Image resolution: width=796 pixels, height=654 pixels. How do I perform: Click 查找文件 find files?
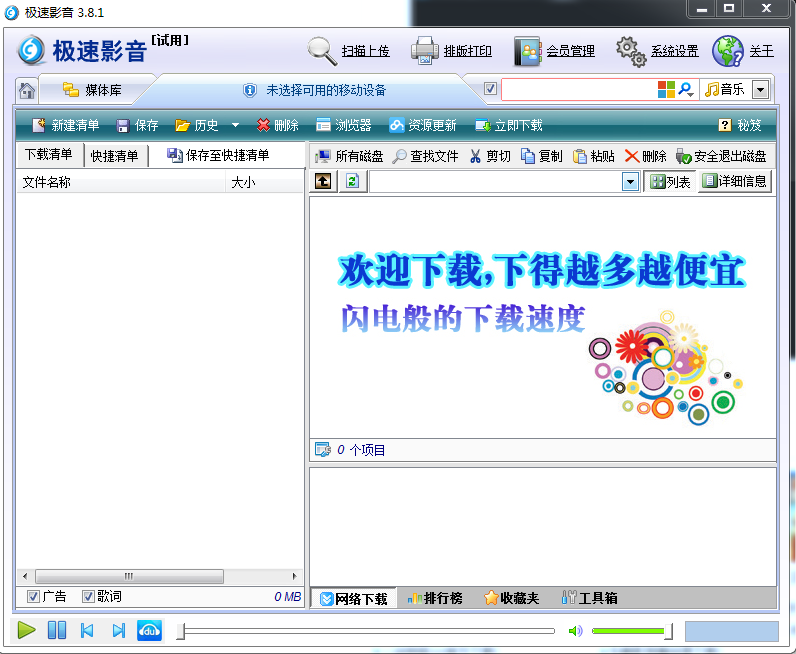[425, 156]
